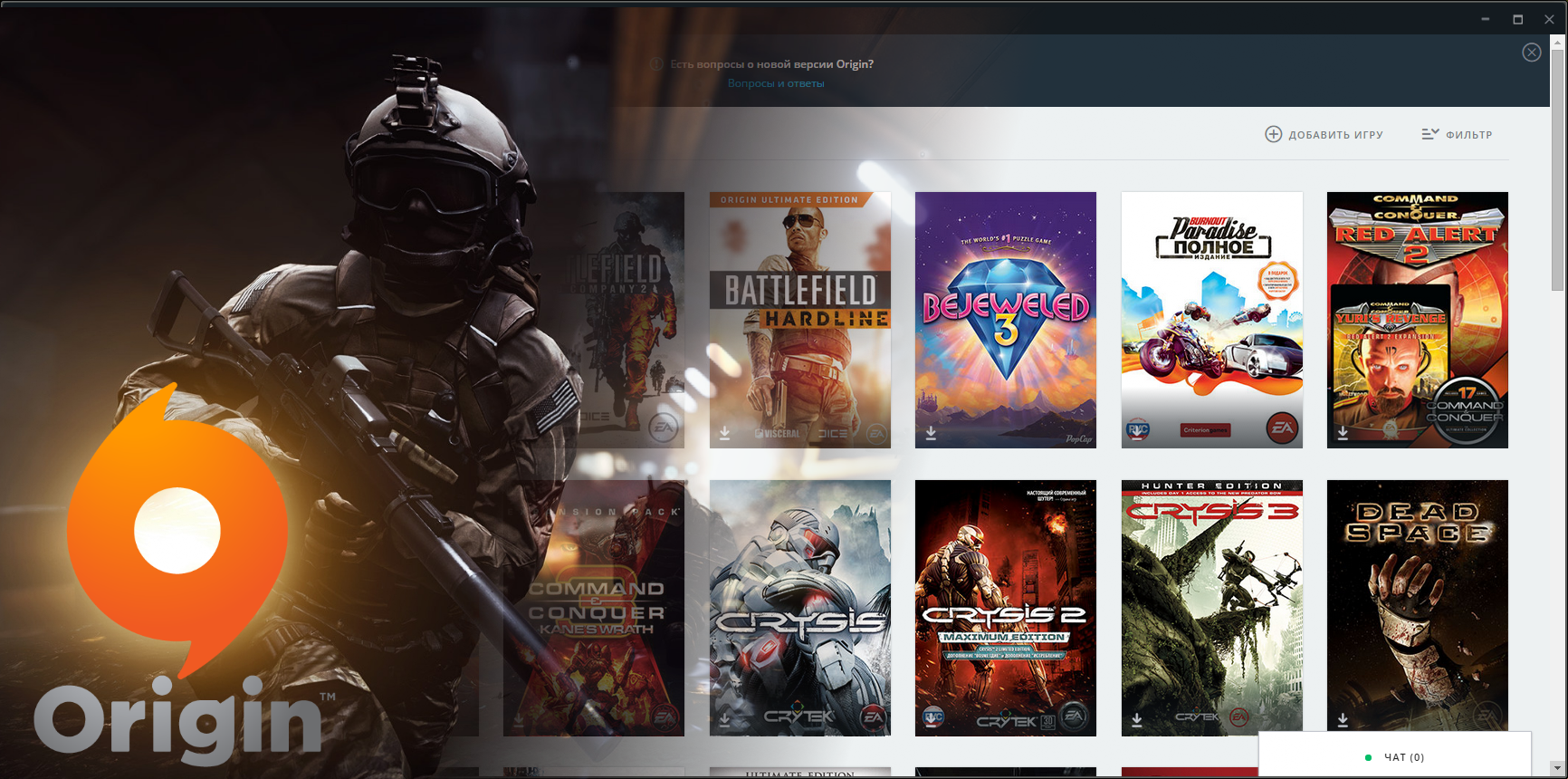The image size is (1568, 779).
Task: Download Crysis 3 using its arrow icon
Action: click(1137, 720)
